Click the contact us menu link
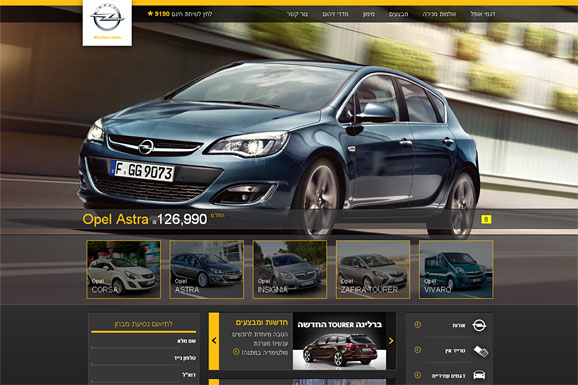The width and height of the screenshot is (578, 385). (297, 14)
